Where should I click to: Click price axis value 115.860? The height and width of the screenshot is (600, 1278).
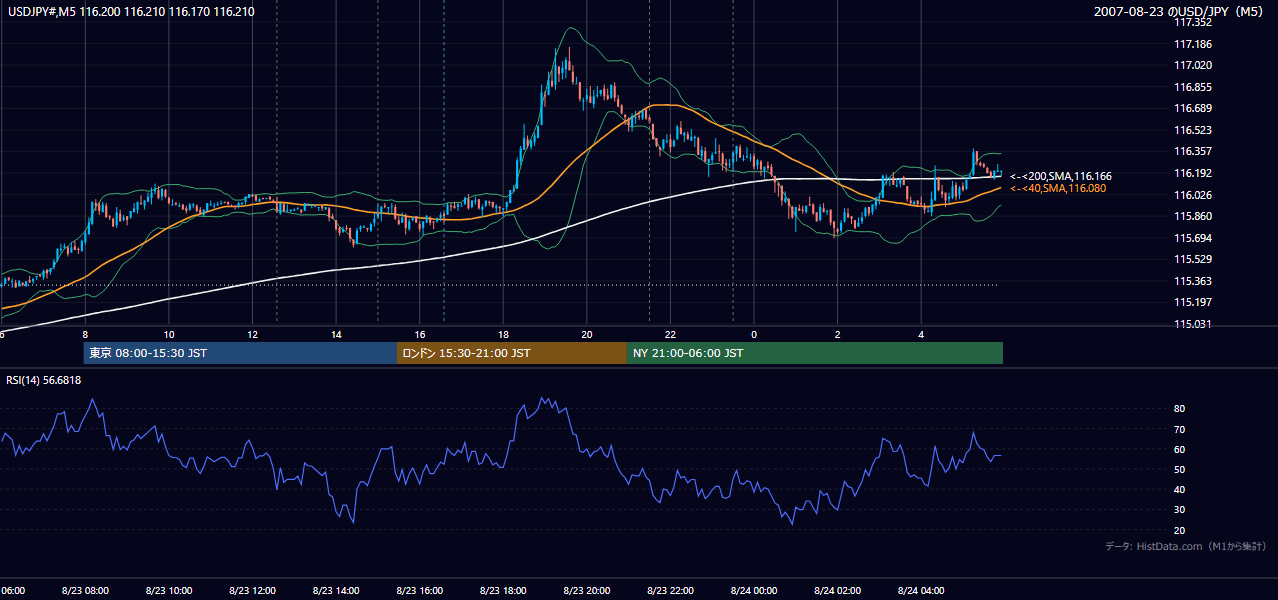[x=1191, y=216]
